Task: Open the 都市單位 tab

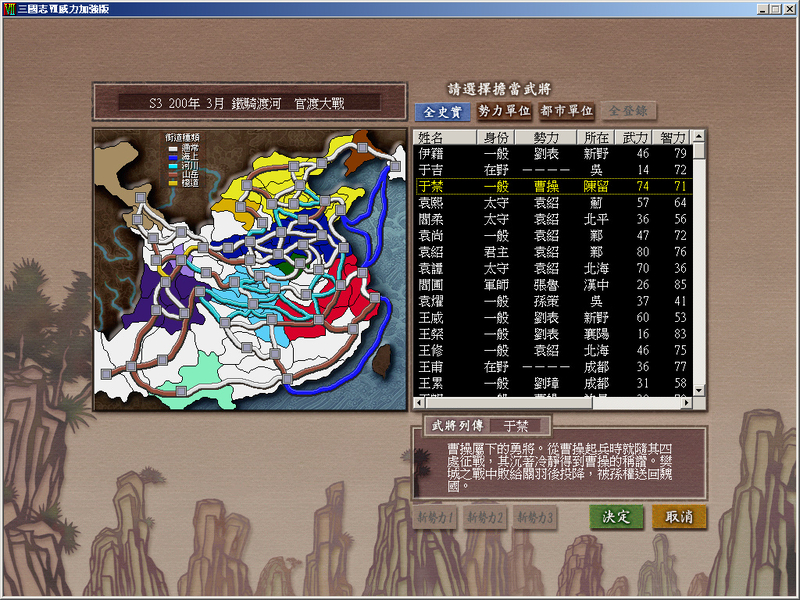Action: click(x=566, y=111)
